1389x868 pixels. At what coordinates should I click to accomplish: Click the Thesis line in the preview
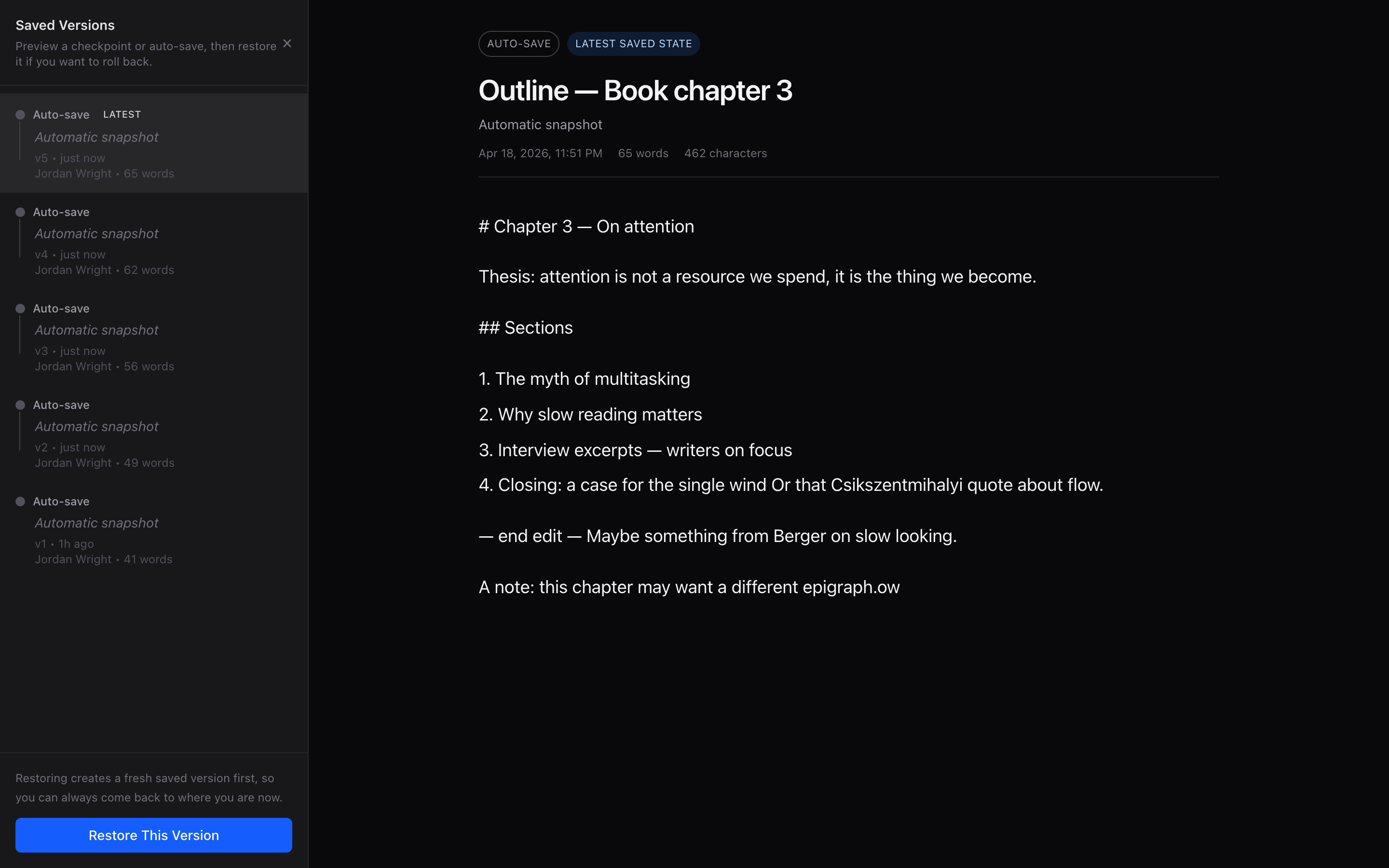point(757,277)
